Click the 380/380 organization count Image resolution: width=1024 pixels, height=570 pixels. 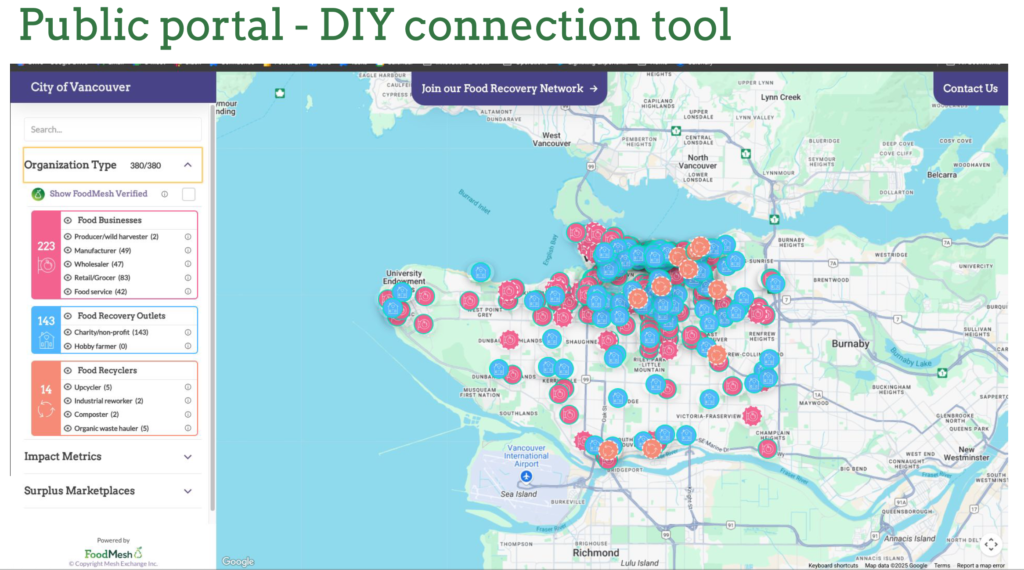point(145,166)
